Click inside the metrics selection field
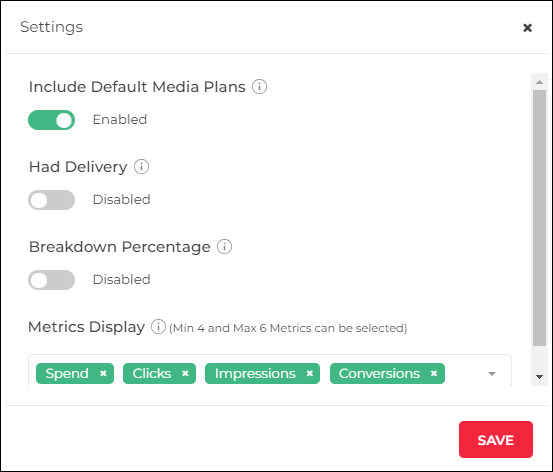Viewport: 553px width, 472px height. point(270,370)
